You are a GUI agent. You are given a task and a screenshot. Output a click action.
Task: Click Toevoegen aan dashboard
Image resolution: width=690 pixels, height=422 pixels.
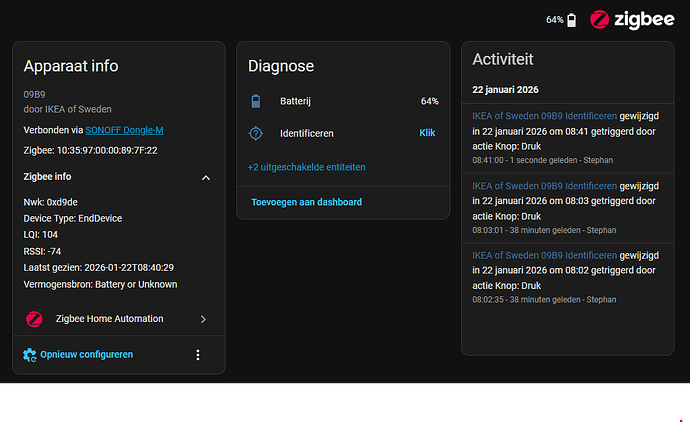(306, 202)
